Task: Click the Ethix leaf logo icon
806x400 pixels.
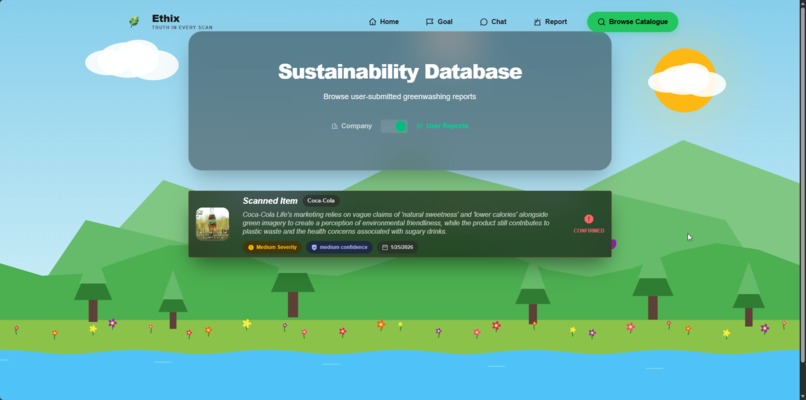Action: 134,22
